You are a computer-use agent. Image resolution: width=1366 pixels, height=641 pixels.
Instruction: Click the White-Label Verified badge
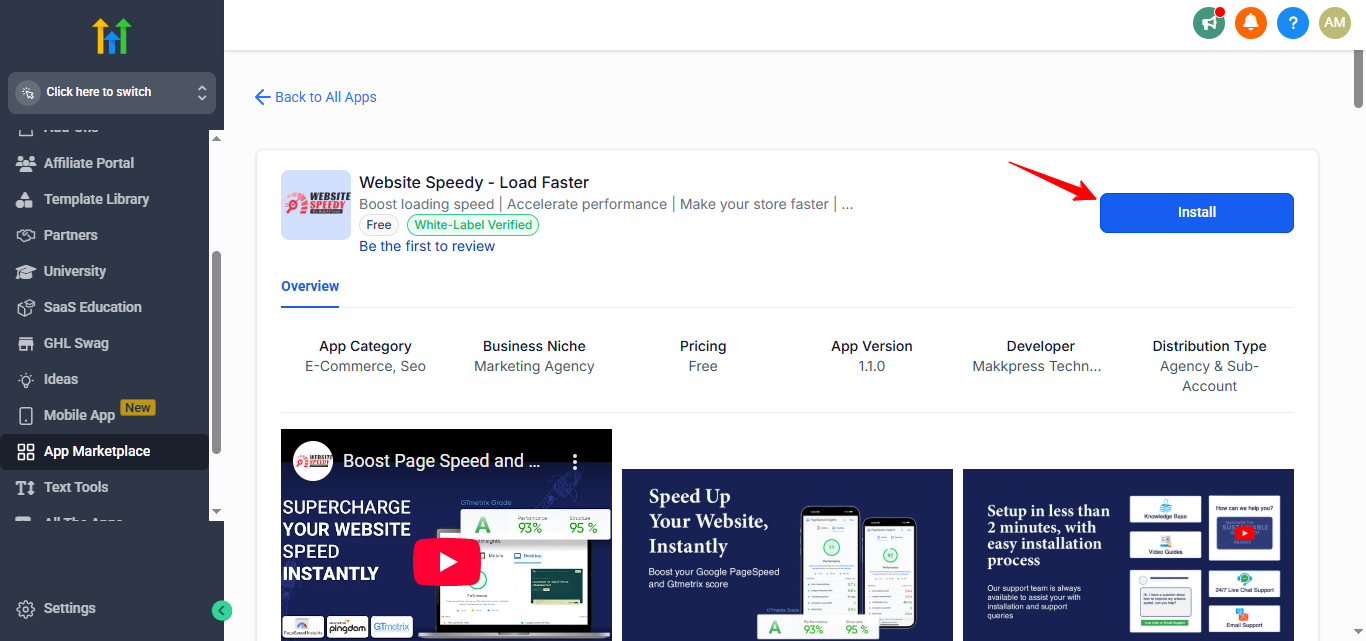(x=473, y=225)
